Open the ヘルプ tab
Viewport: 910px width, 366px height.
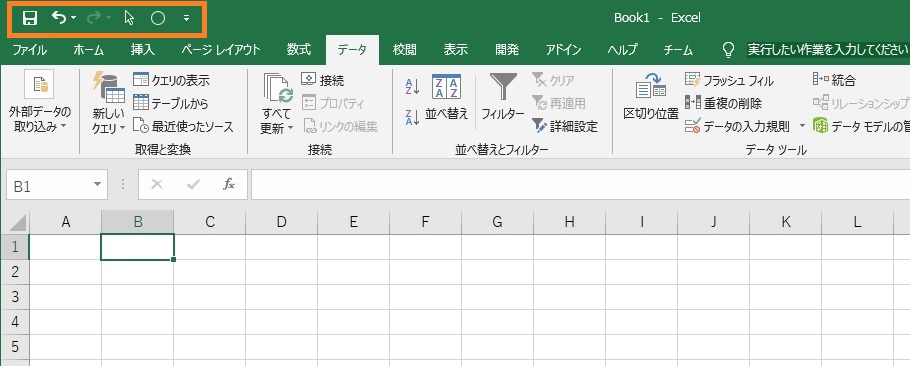[x=622, y=50]
